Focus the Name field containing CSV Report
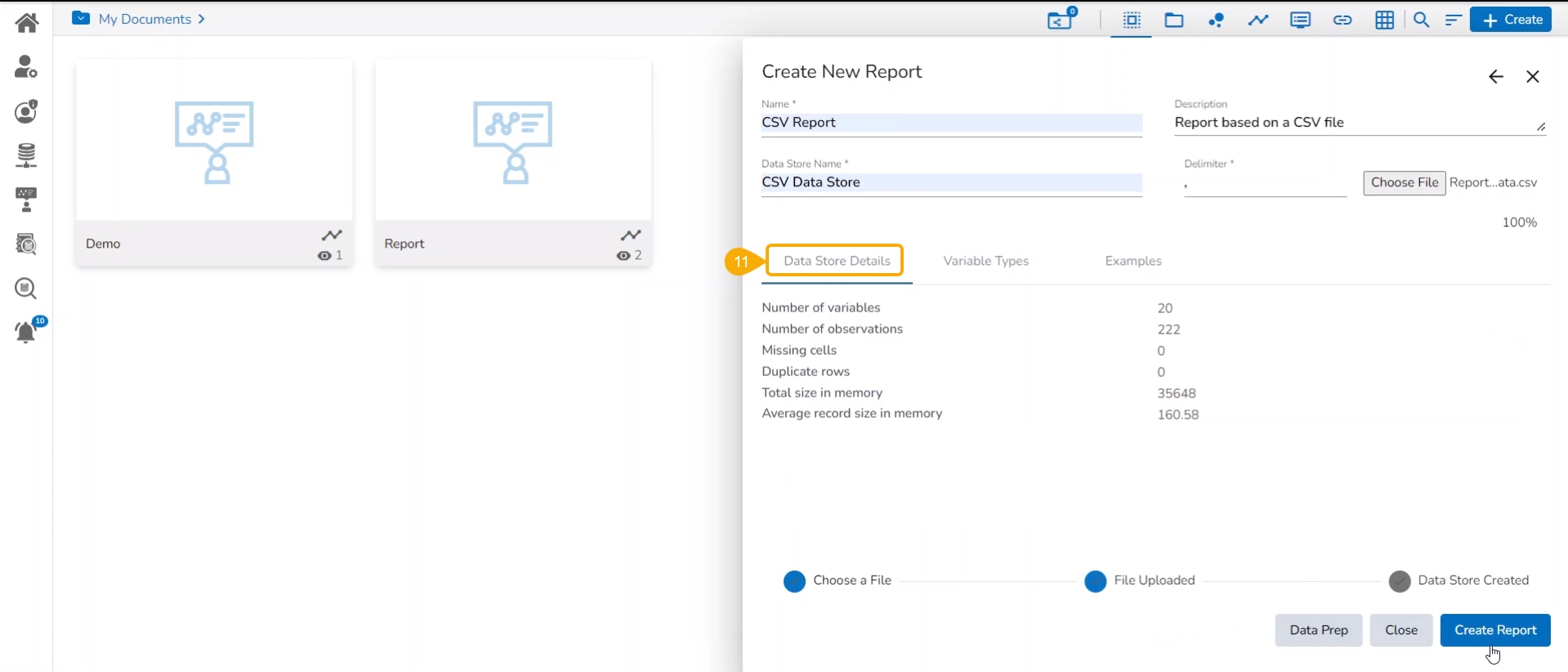The image size is (1568, 672). point(952,123)
